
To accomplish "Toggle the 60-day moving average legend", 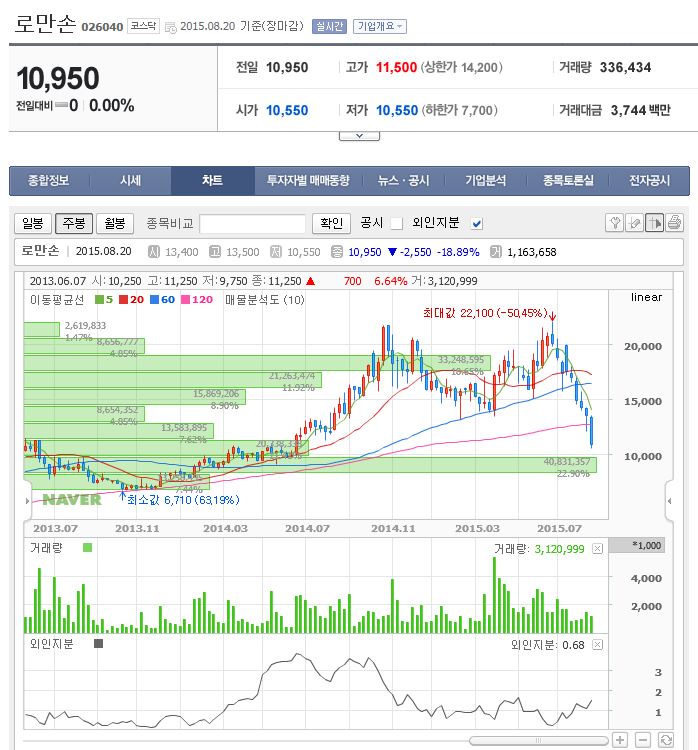I will (x=162, y=300).
